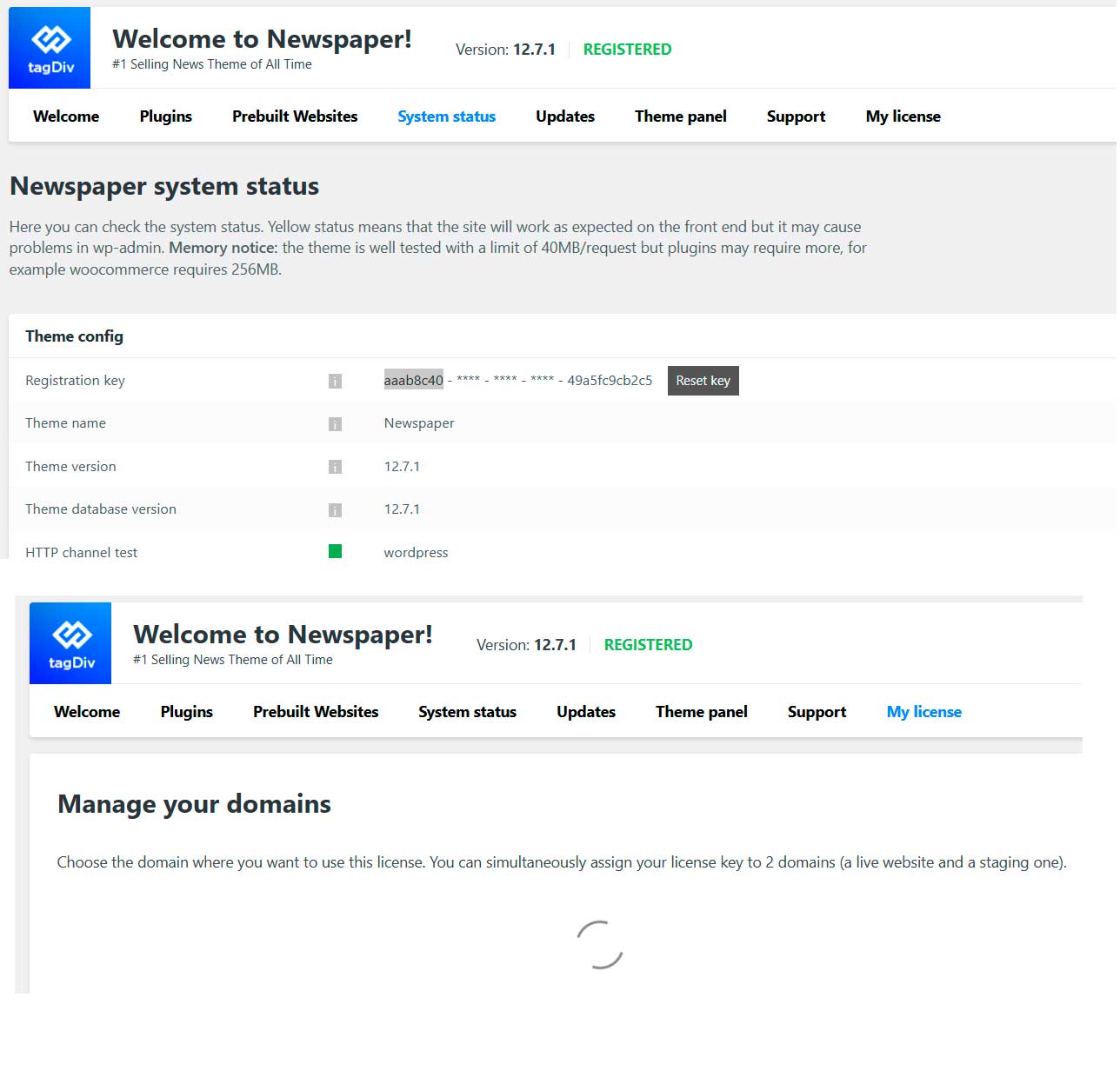Click the #1 Selling News Theme tagline, bottom panel
1120x1084 pixels.
pos(233,660)
